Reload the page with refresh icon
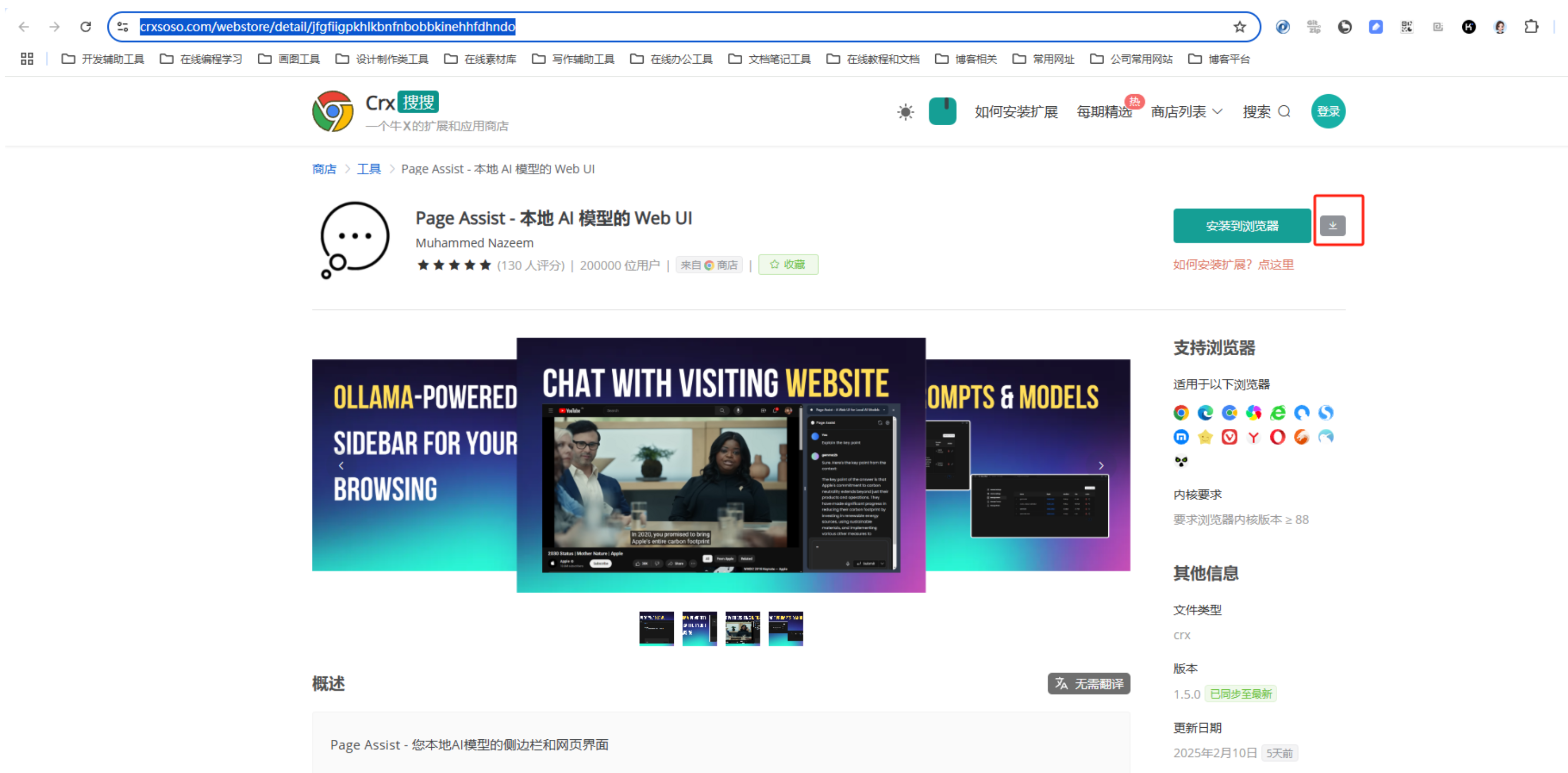 (x=86, y=27)
